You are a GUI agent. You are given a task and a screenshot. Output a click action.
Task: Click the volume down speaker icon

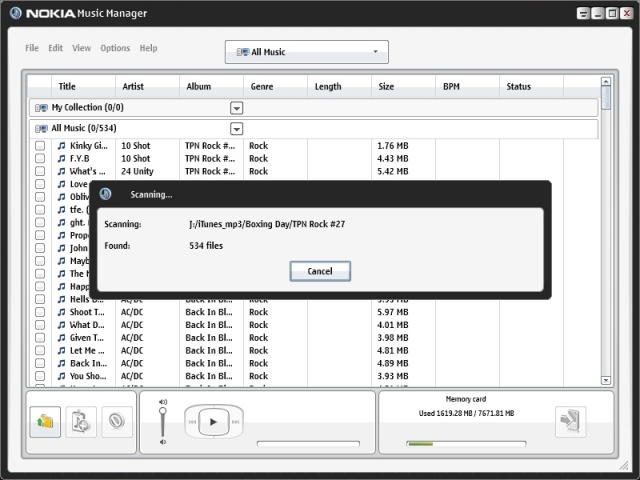(x=163, y=442)
